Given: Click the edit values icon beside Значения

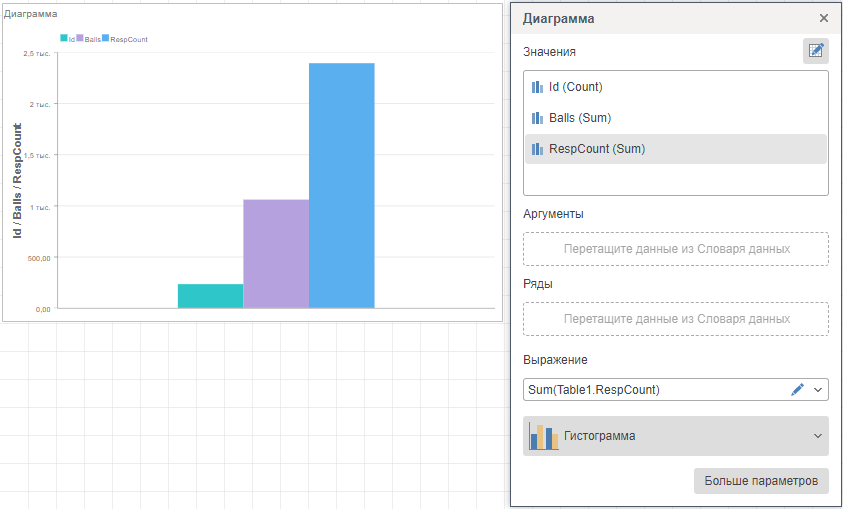Looking at the screenshot, I should coord(815,51).
